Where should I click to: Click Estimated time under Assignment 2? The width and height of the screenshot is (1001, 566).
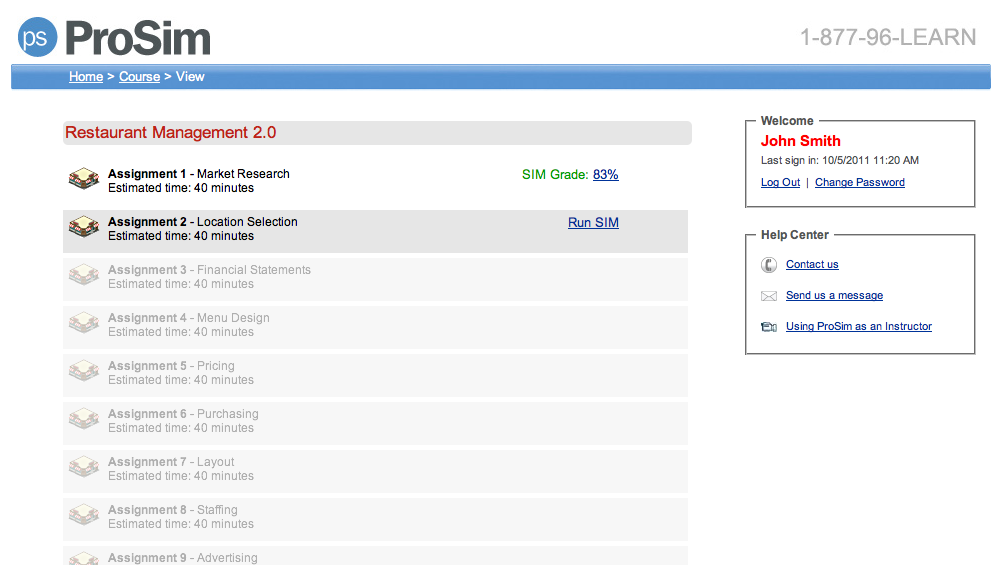point(181,235)
